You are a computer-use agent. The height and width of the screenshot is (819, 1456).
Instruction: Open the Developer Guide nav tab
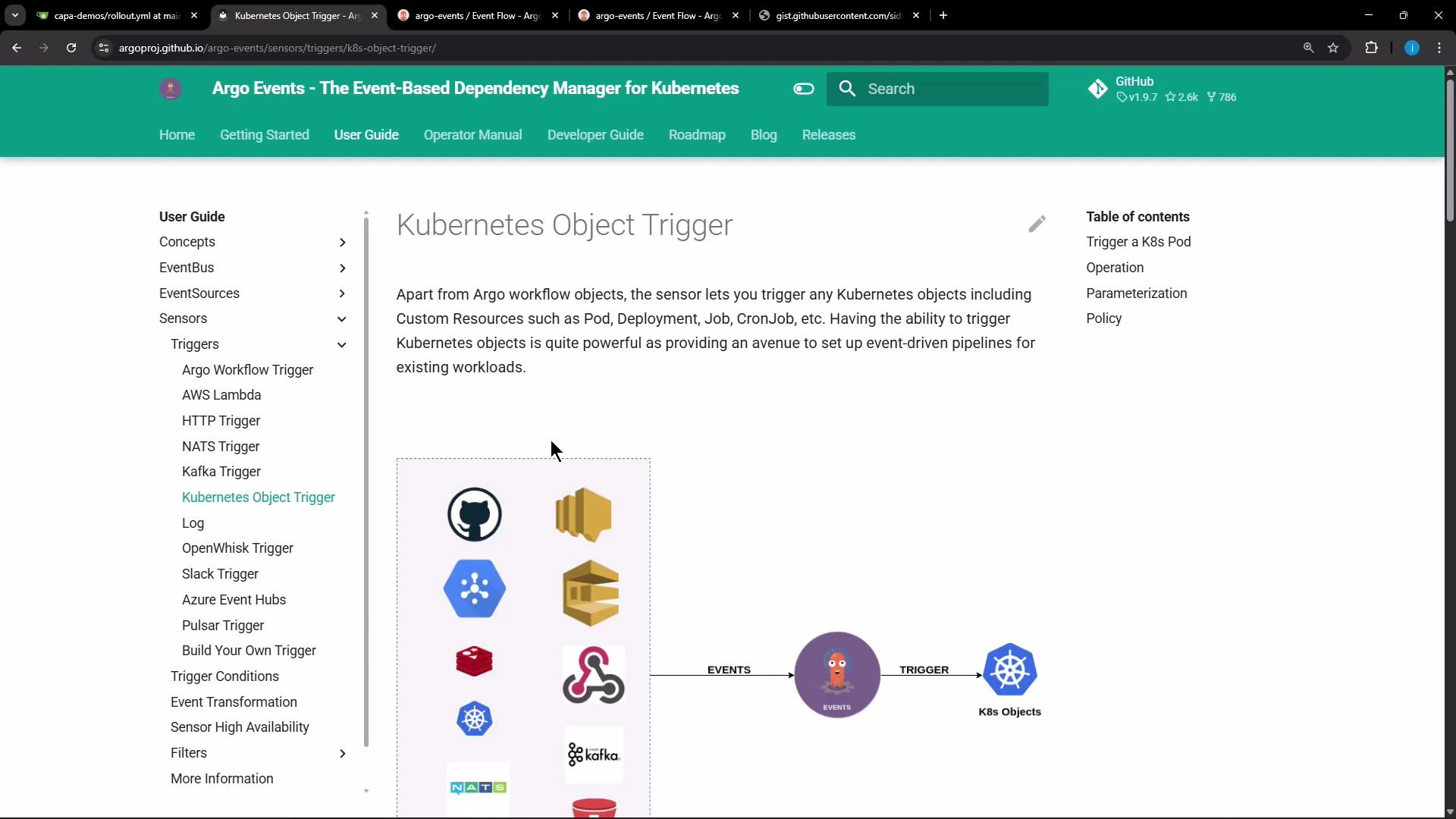(595, 135)
